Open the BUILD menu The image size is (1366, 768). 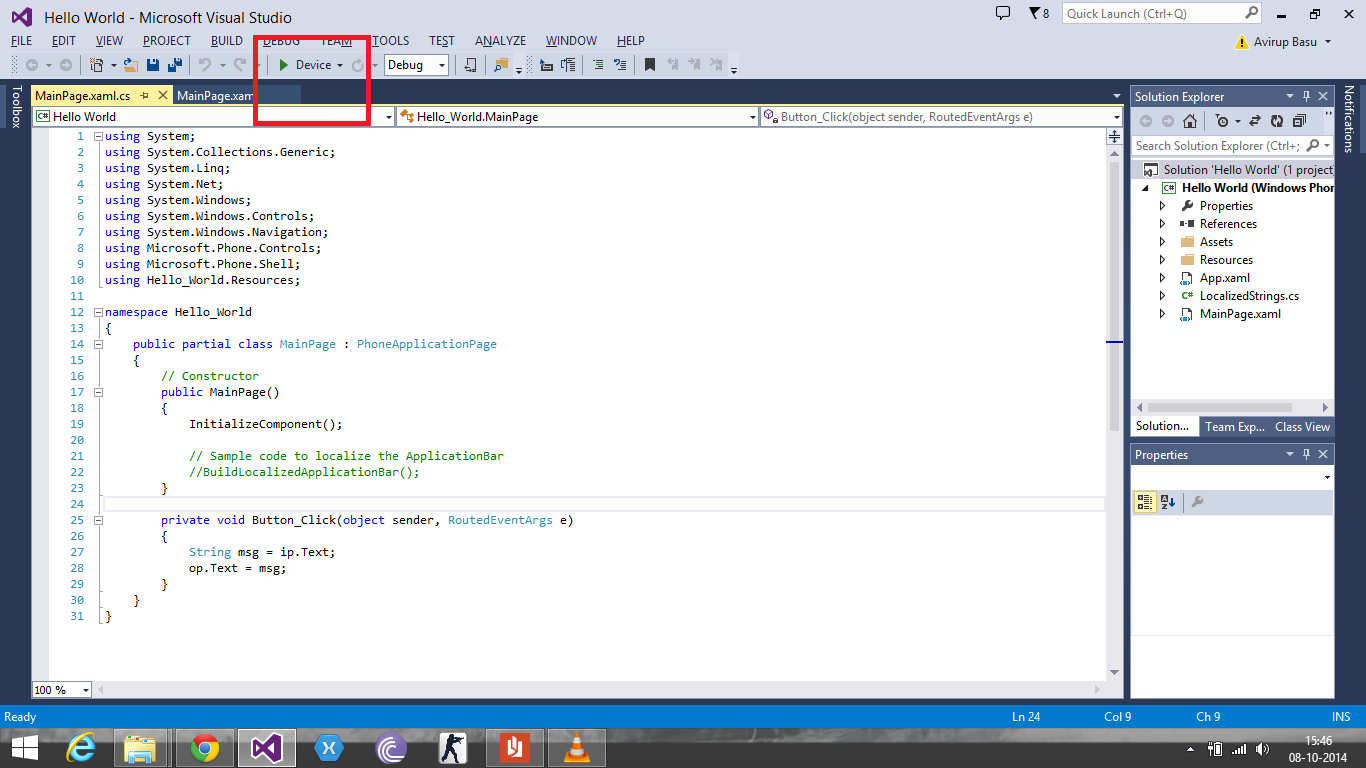pos(227,41)
